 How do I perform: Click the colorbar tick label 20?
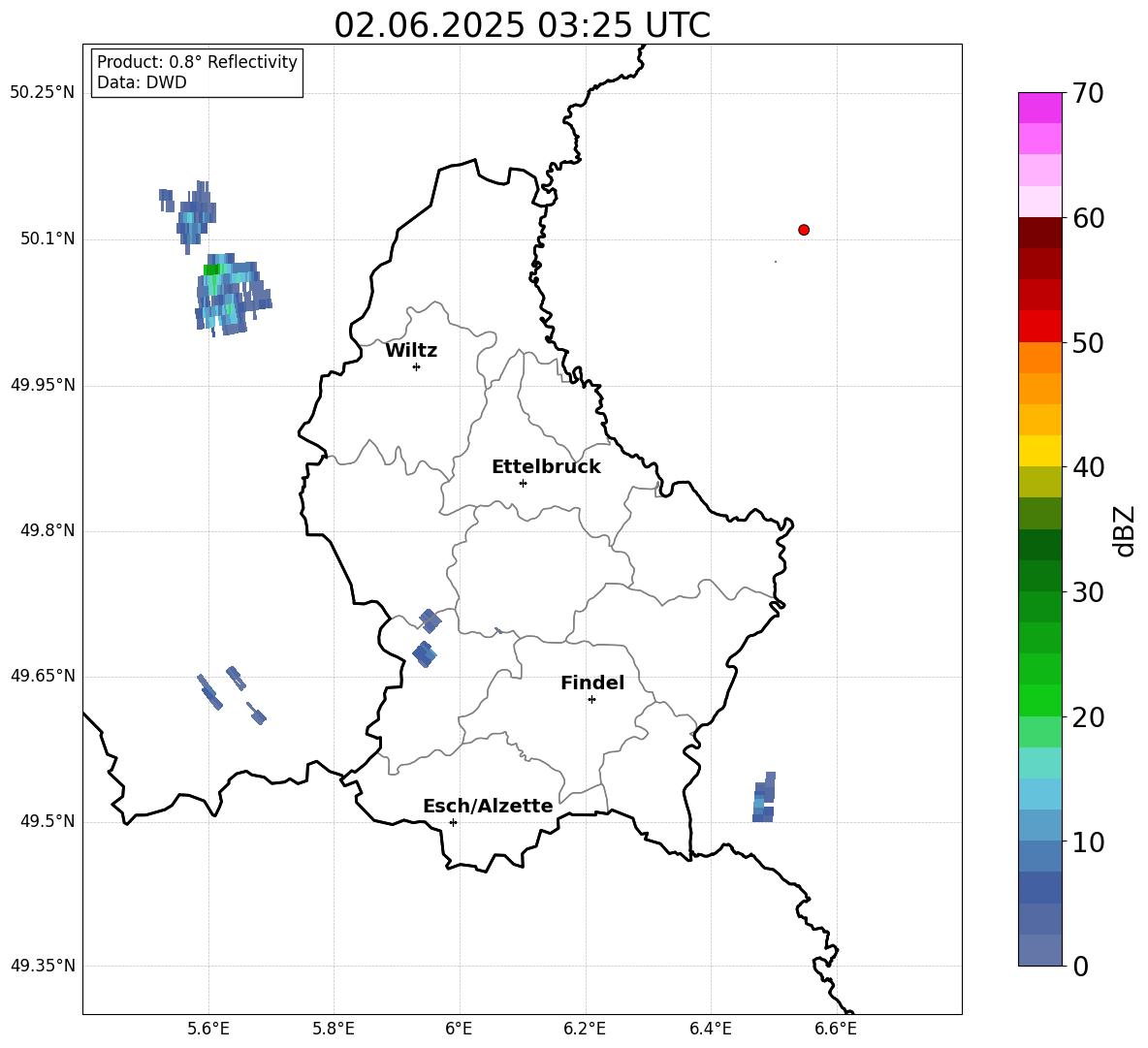(x=1088, y=717)
